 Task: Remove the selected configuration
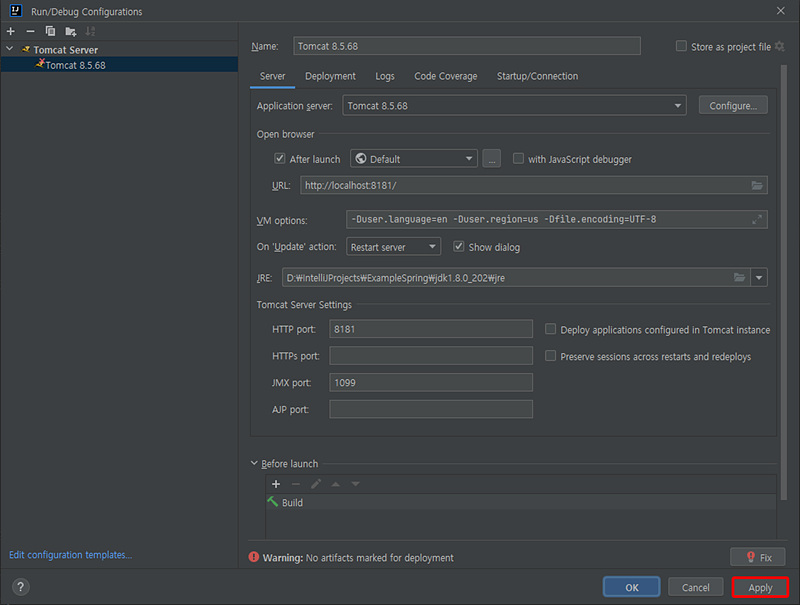pos(30,32)
